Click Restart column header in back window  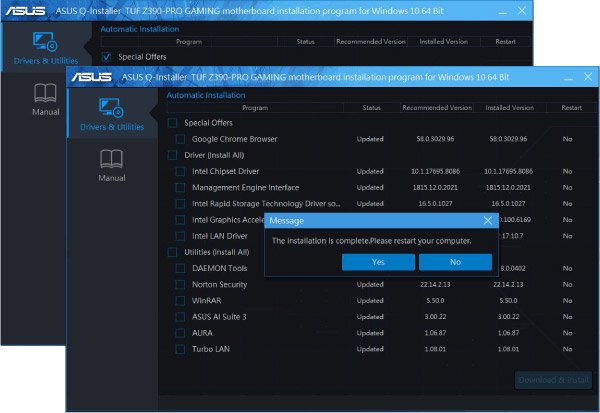505,42
